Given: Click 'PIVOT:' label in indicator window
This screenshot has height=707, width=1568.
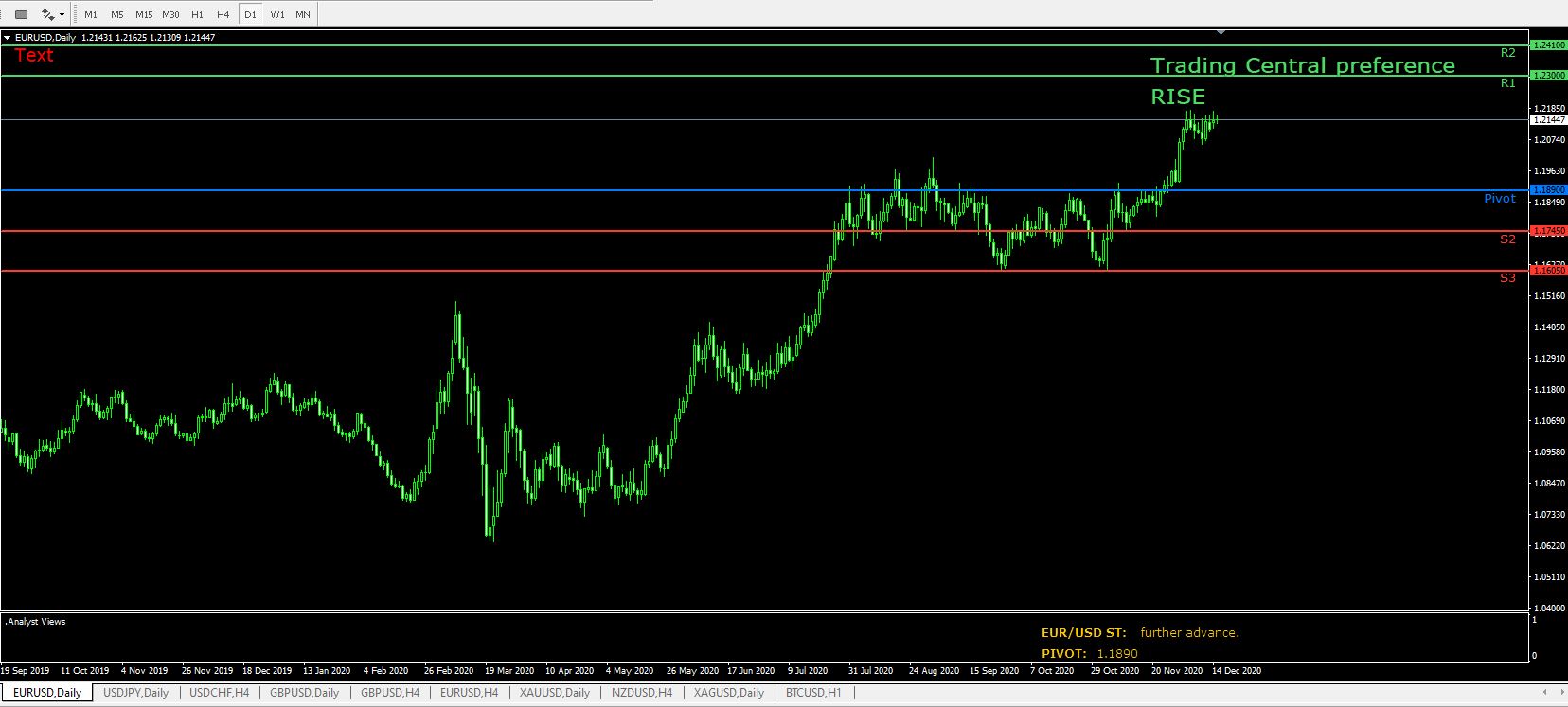Looking at the screenshot, I should click(x=1063, y=654).
